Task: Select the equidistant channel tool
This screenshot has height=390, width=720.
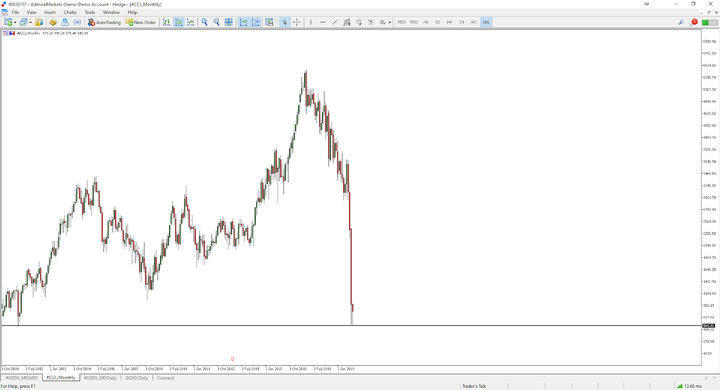Action: click(347, 22)
